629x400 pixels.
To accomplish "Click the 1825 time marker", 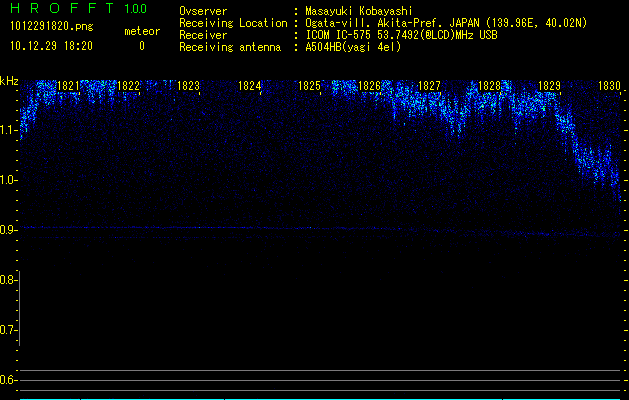I will click(x=309, y=86).
